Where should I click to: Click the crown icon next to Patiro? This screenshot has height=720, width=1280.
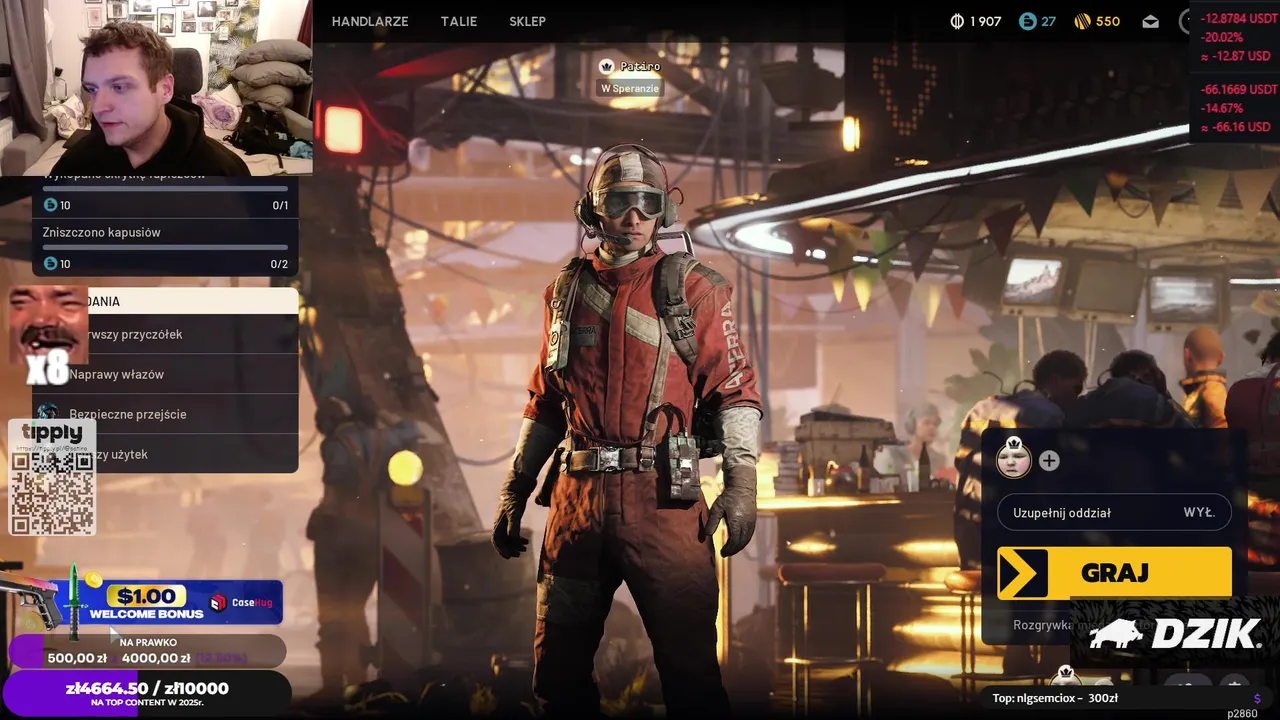[x=606, y=66]
